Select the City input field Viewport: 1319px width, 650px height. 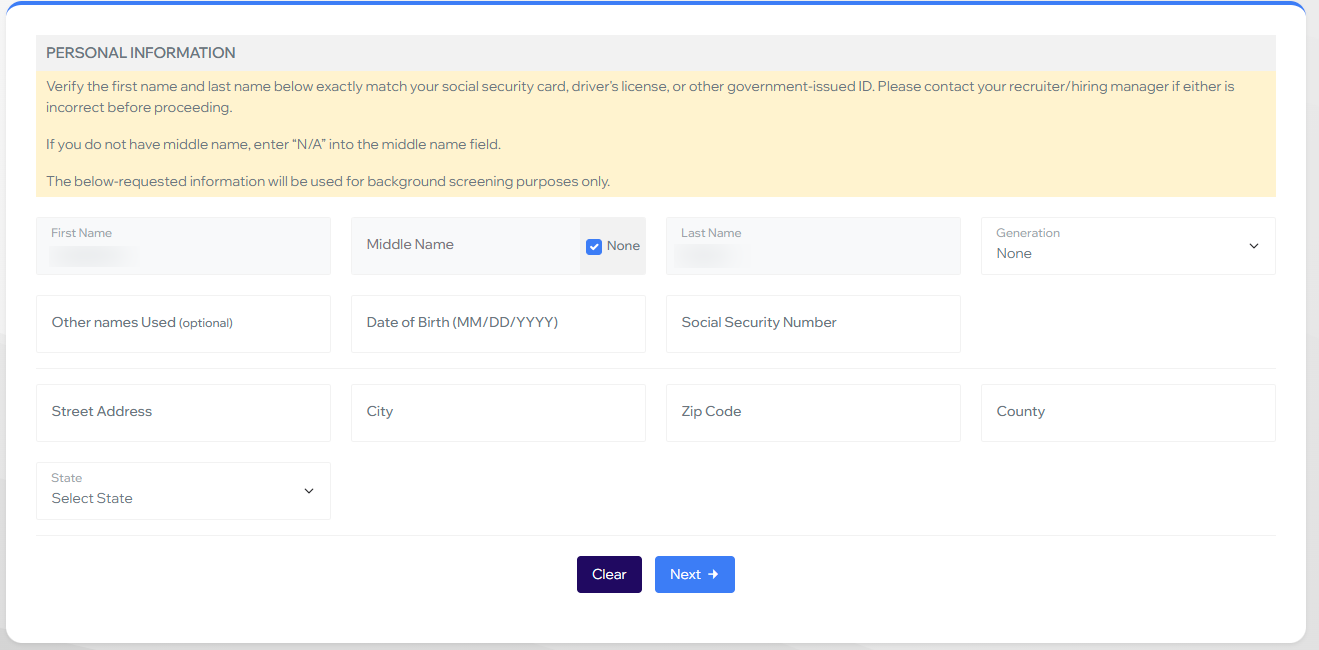[498, 412]
